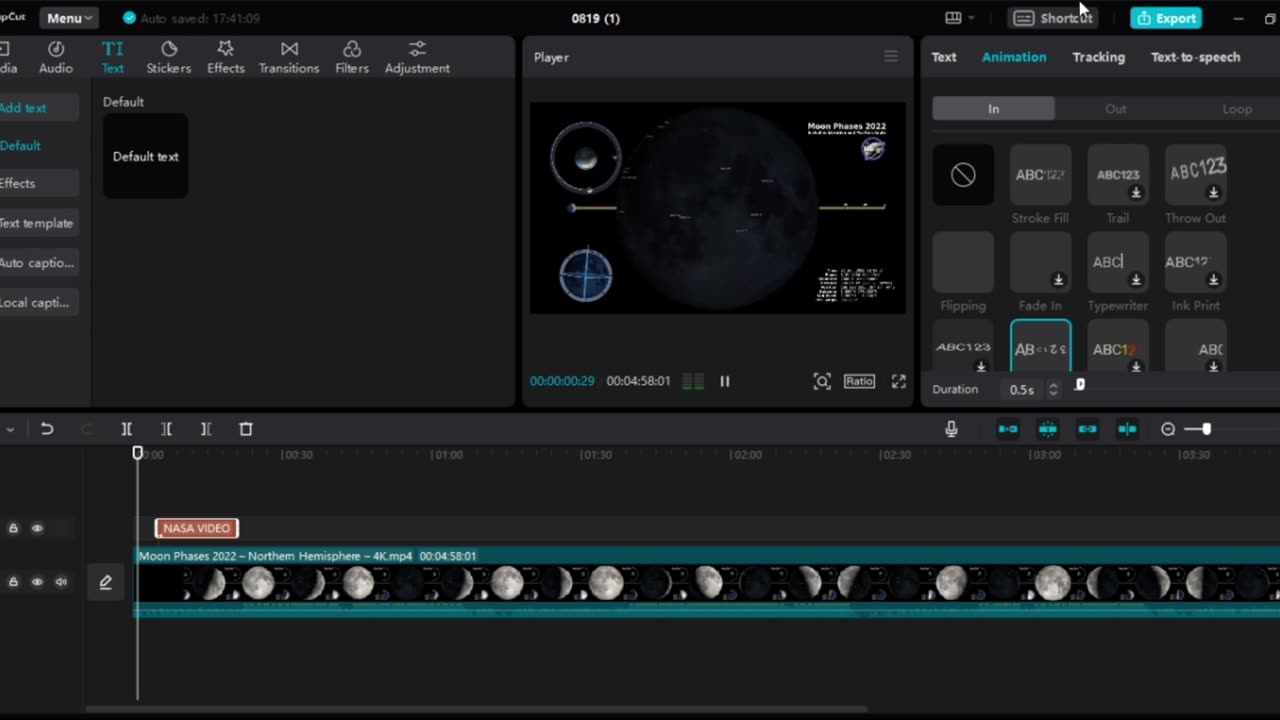Toggle main track magnet icon
Viewport: 1280px width, 720px height.
[x=1008, y=429]
